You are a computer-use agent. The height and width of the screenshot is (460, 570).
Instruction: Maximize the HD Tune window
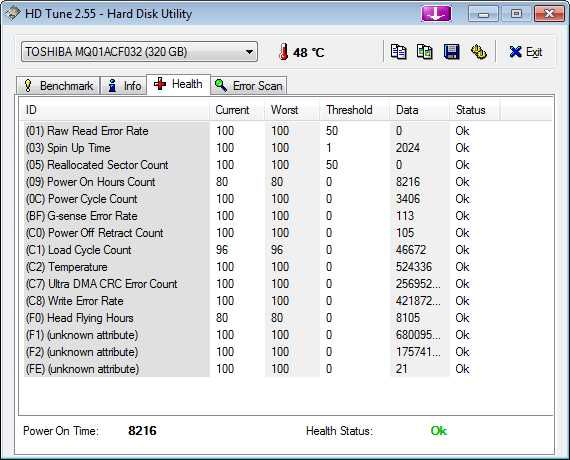516,14
